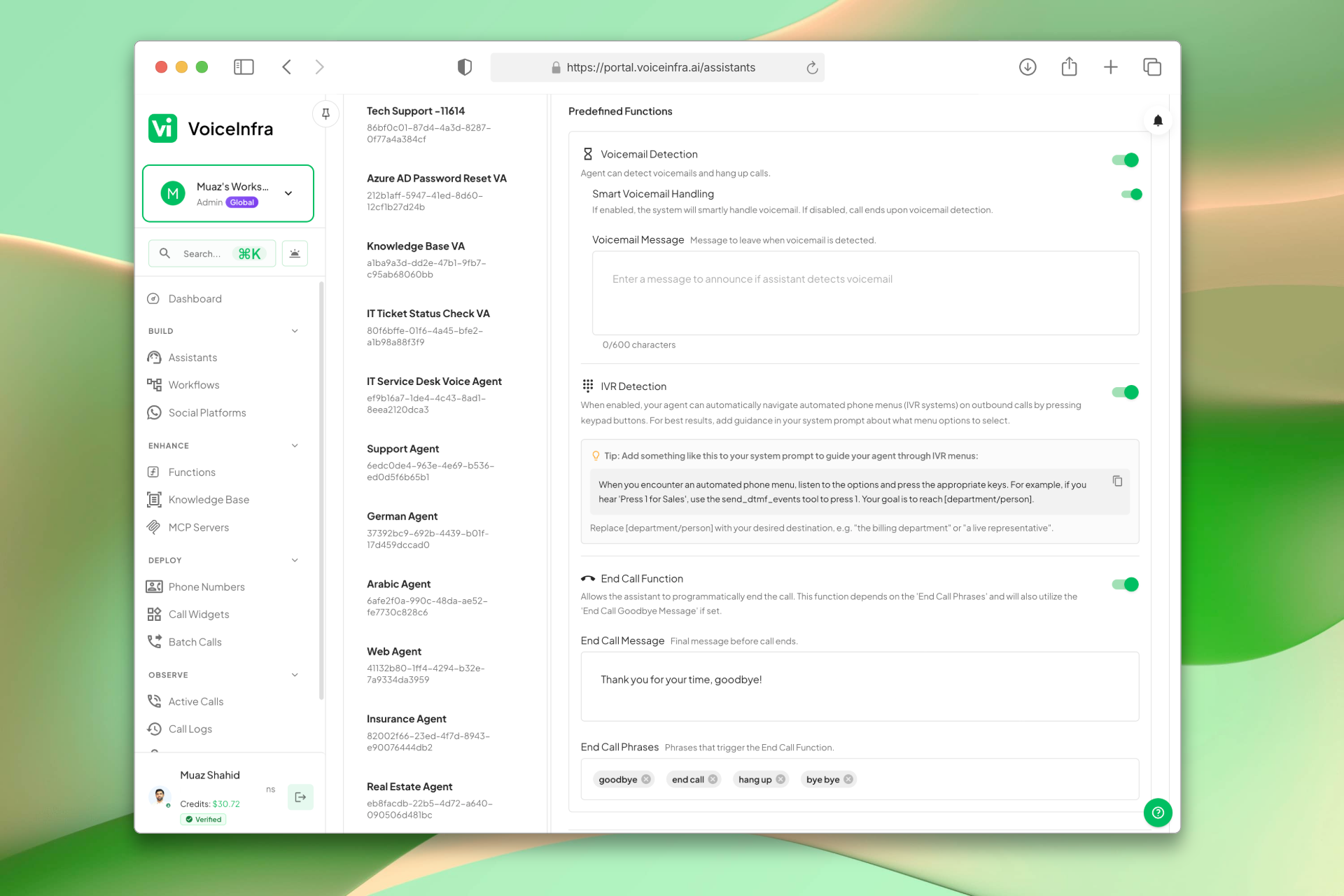Click the Voicemail Message text area
Image resolution: width=1344 pixels, height=896 pixels.
tap(865, 293)
